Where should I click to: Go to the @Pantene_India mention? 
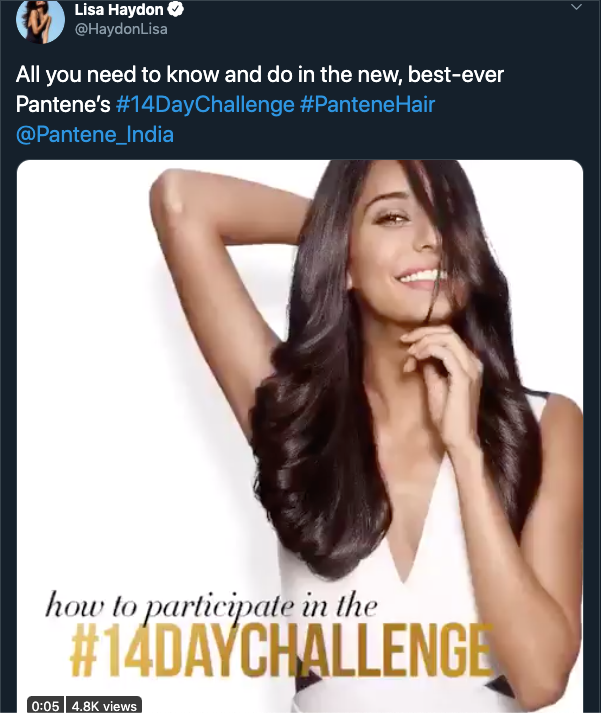[95, 135]
